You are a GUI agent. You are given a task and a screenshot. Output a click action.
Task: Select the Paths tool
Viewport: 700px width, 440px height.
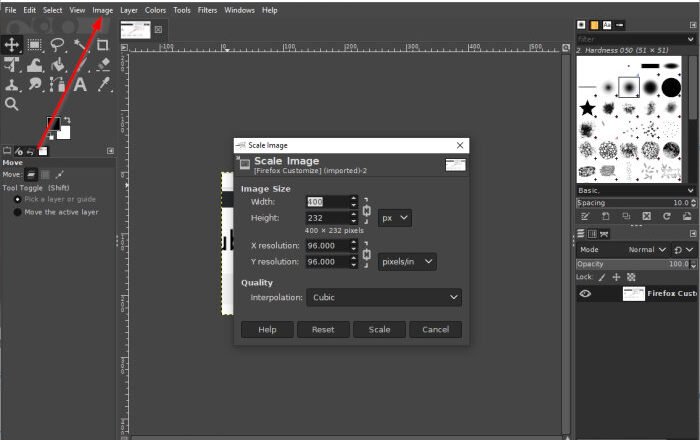click(57, 84)
